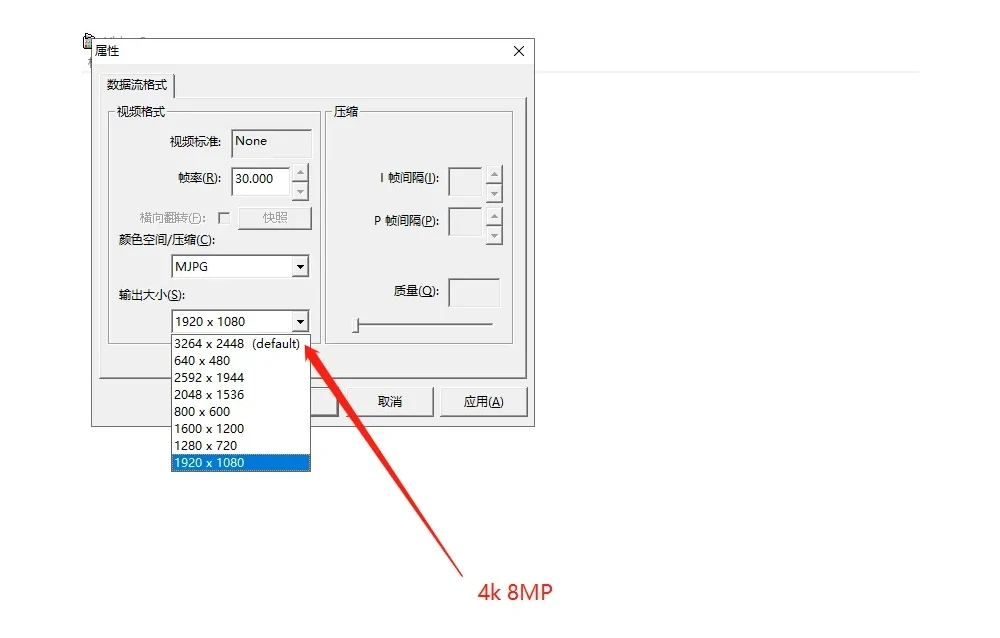The width and height of the screenshot is (1000, 638).
Task: Select the 数据流格式 tab
Action: coord(136,85)
